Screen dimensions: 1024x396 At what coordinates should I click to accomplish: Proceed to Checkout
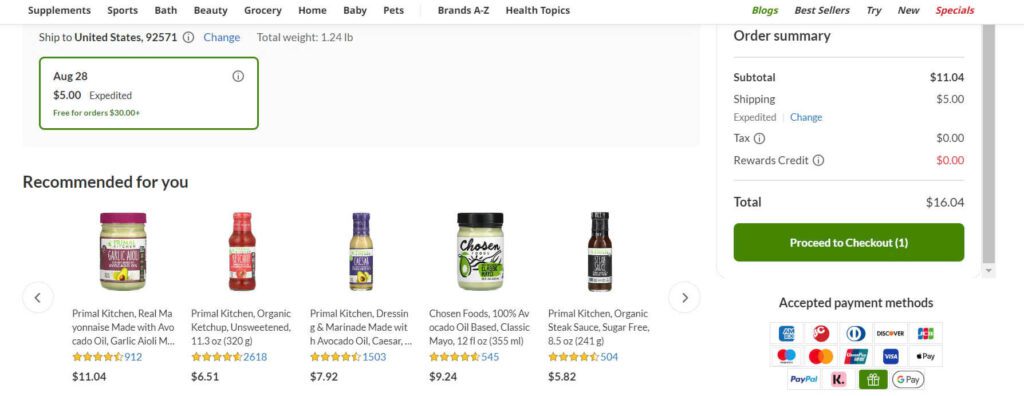point(848,242)
